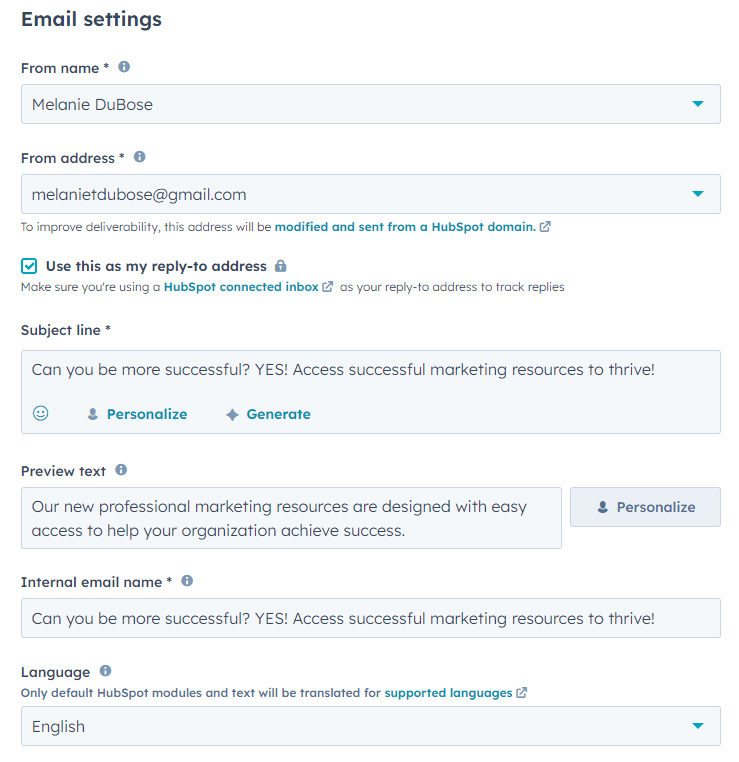Click Personalize under the subject line

[x=137, y=414]
